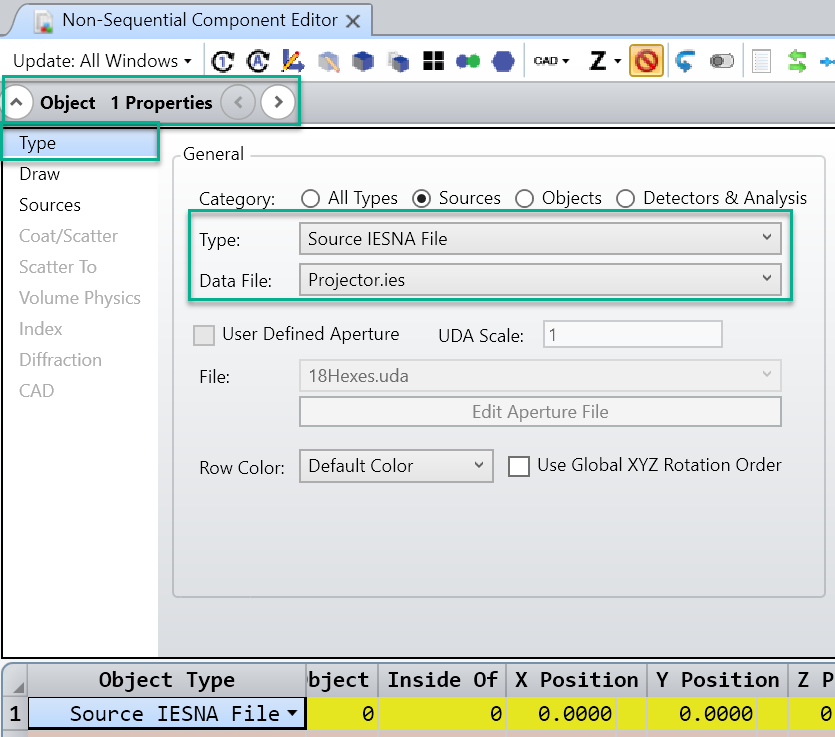
Task: Select the Type properties section
Action: 80,143
